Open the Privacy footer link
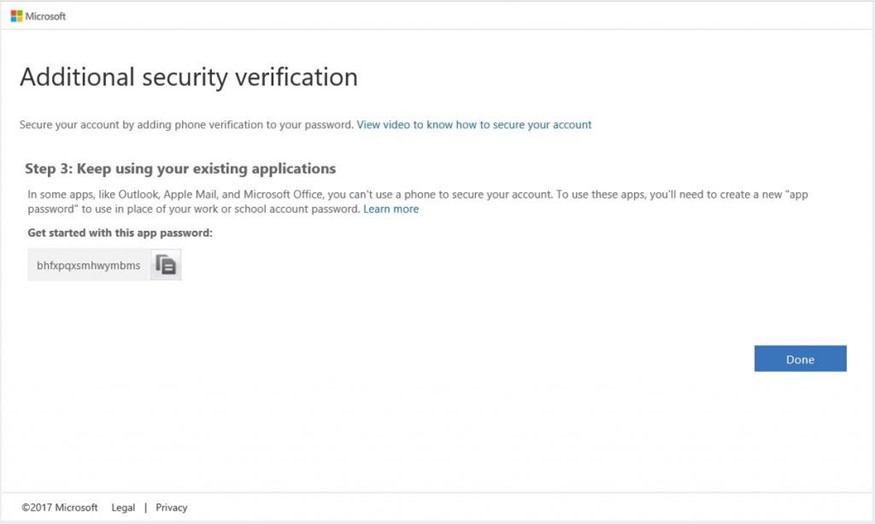 coord(171,507)
